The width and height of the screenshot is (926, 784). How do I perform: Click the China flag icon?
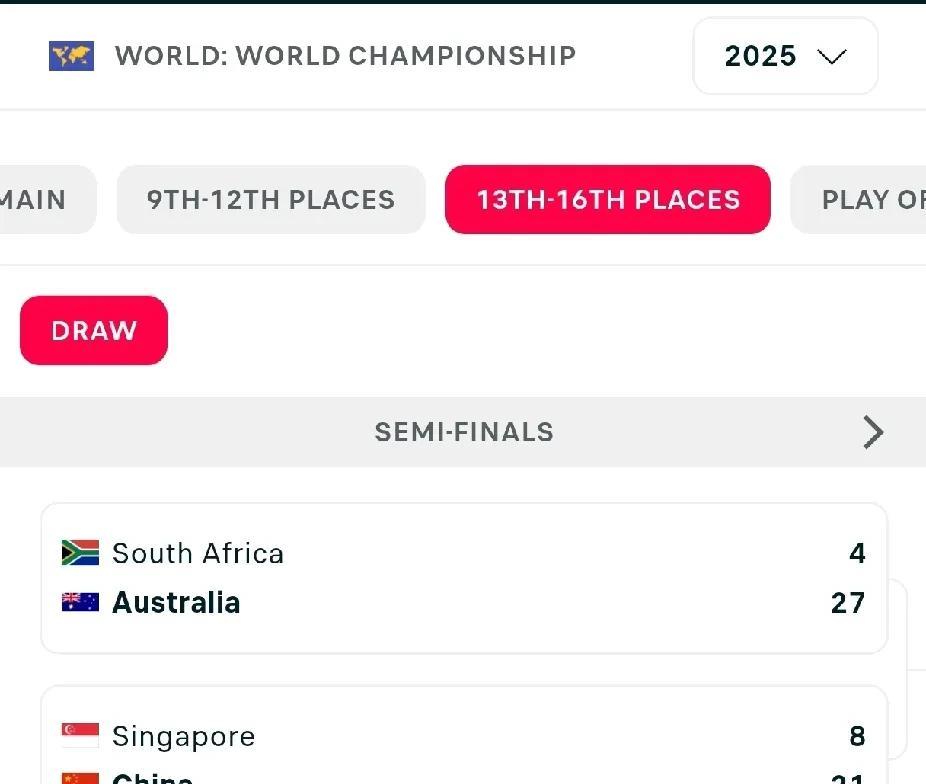(80, 777)
